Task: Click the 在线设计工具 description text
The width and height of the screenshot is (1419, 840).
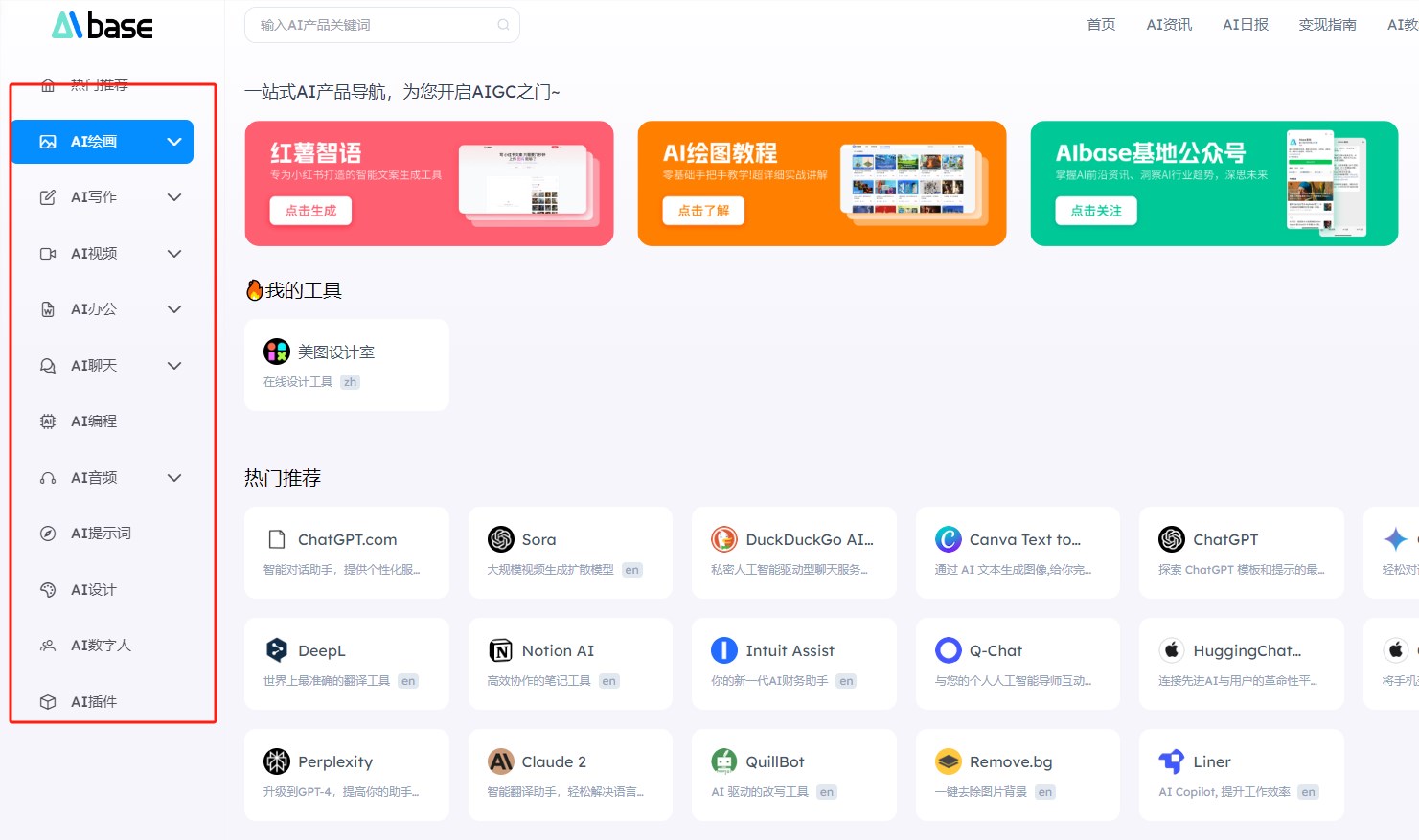Action: [x=298, y=382]
